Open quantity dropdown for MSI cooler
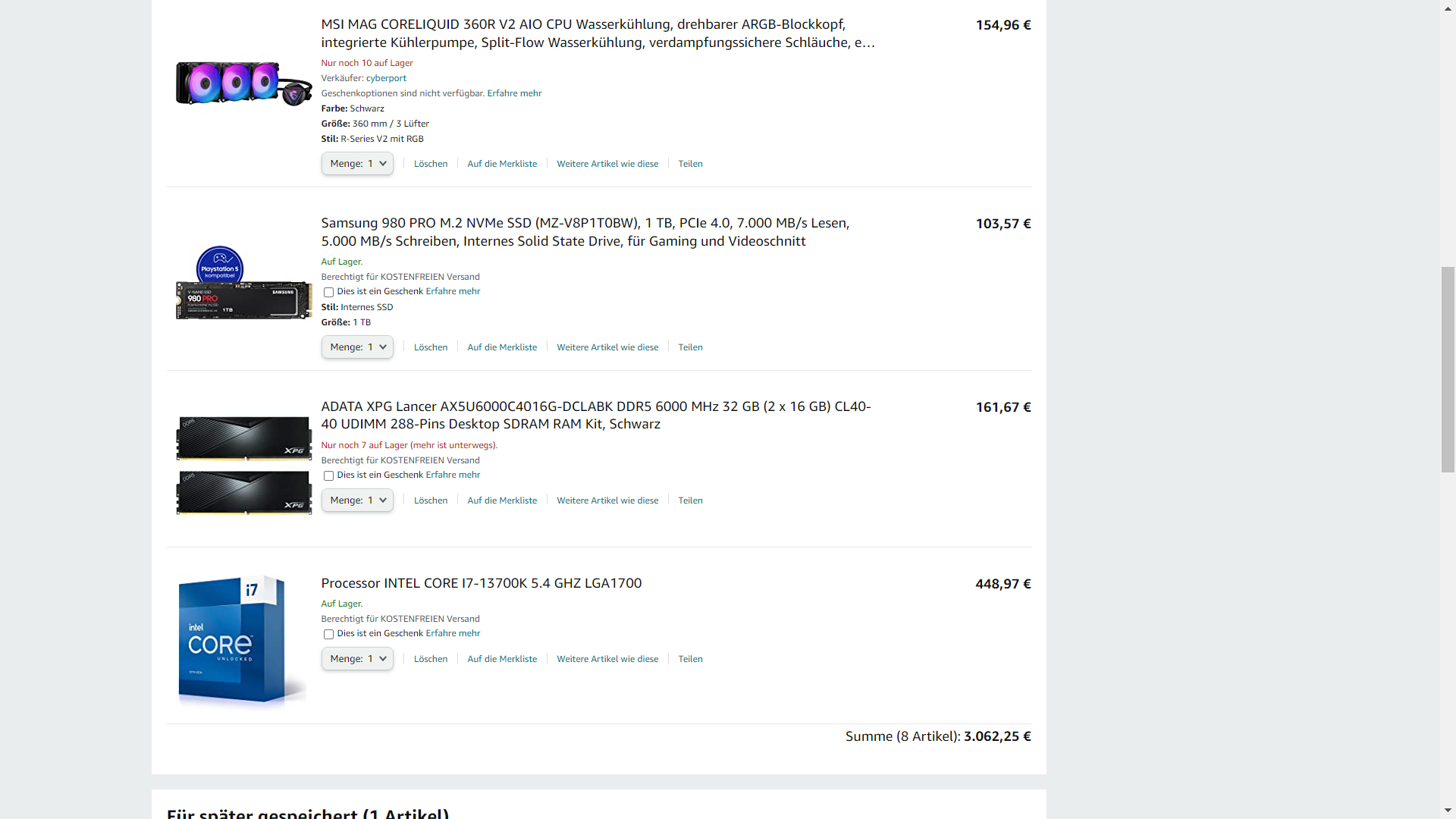Image resolution: width=1456 pixels, height=819 pixels. (357, 164)
